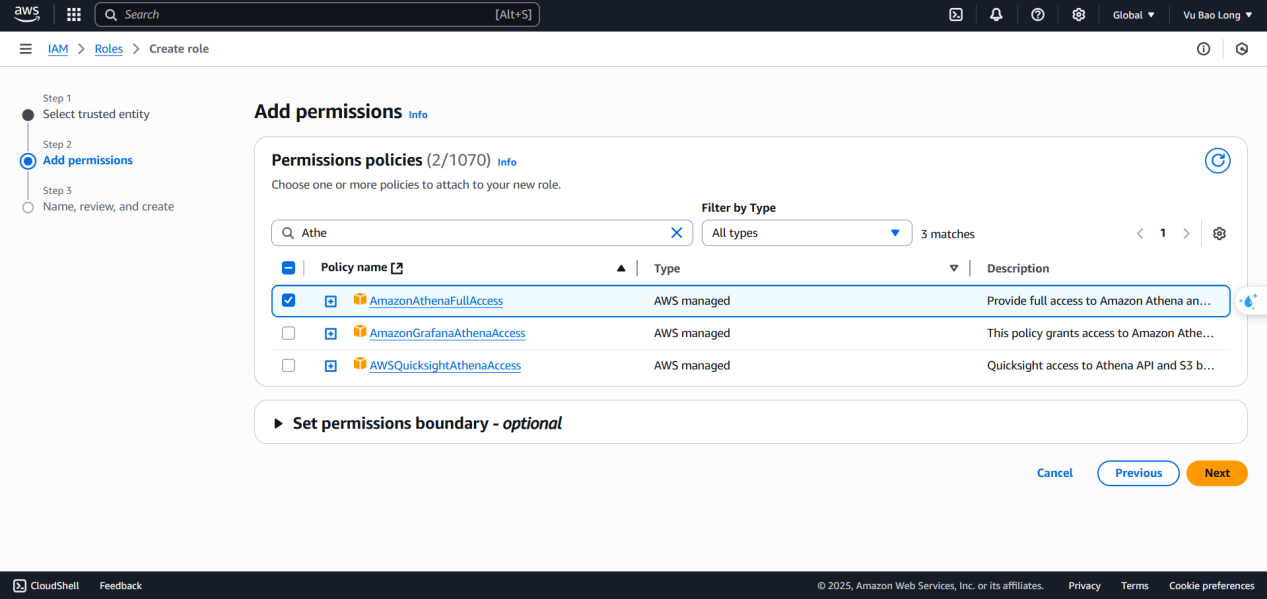Click the 'AWS managed' type of AmazonGrafanaAthenaAccess
Image resolution: width=1267 pixels, height=599 pixels.
(x=692, y=333)
